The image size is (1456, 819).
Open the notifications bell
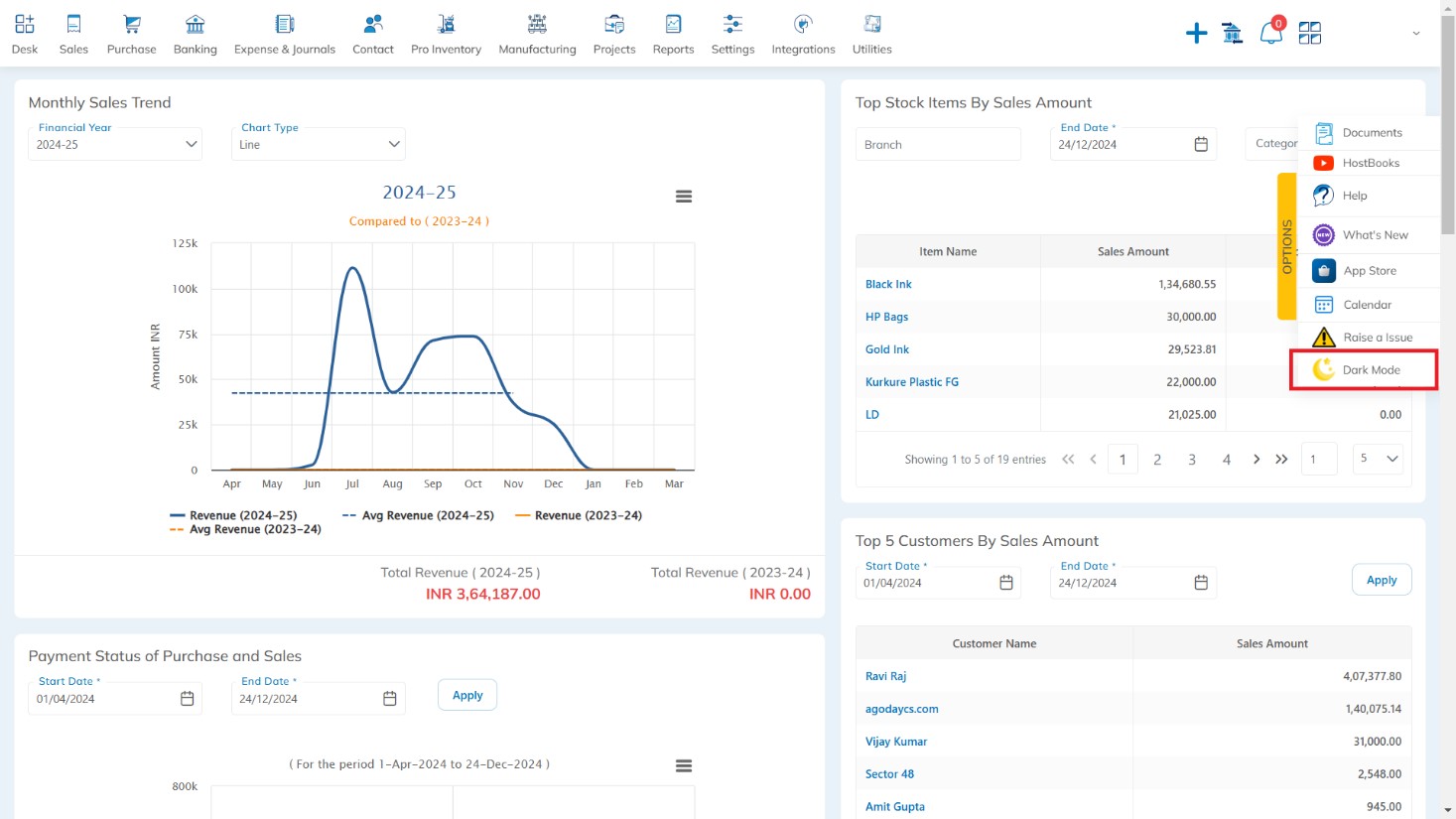point(1270,33)
